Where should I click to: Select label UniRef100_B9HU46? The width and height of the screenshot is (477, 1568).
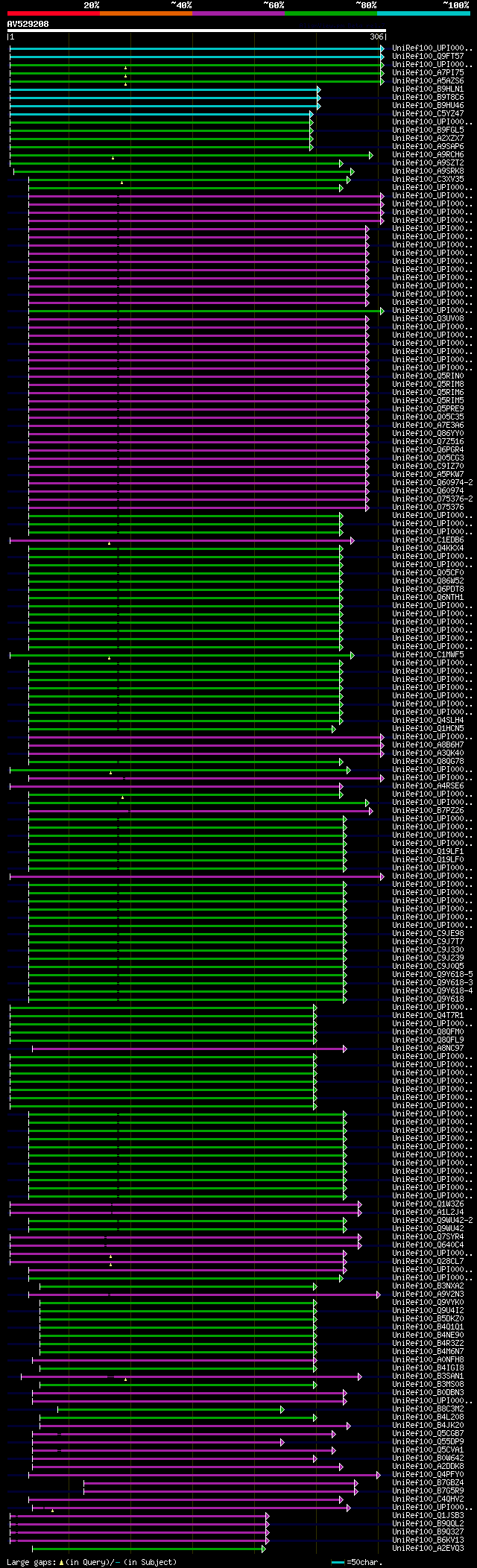(428, 105)
